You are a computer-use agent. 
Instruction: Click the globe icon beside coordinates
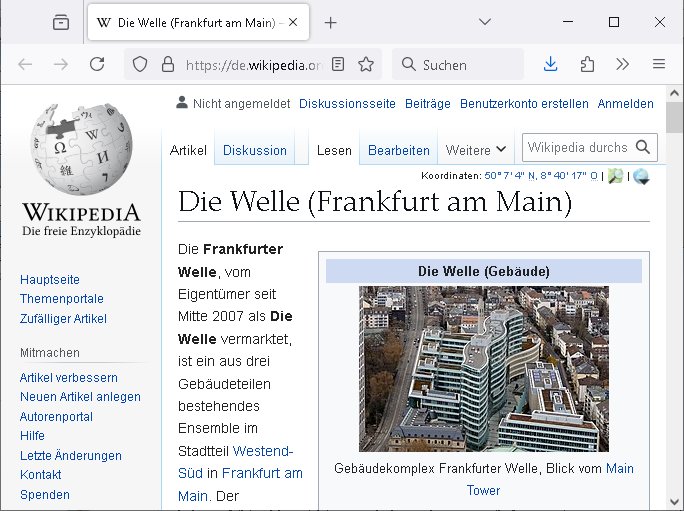point(641,176)
